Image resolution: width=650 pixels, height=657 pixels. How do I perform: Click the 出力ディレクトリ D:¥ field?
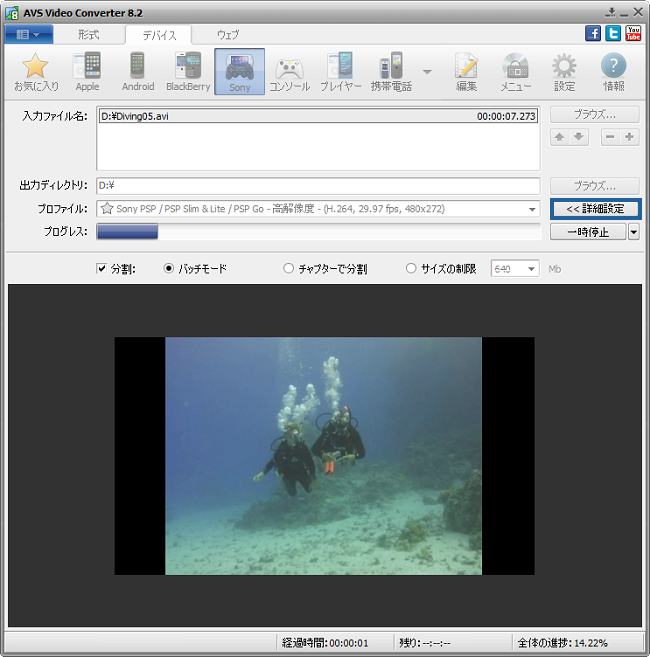318,186
